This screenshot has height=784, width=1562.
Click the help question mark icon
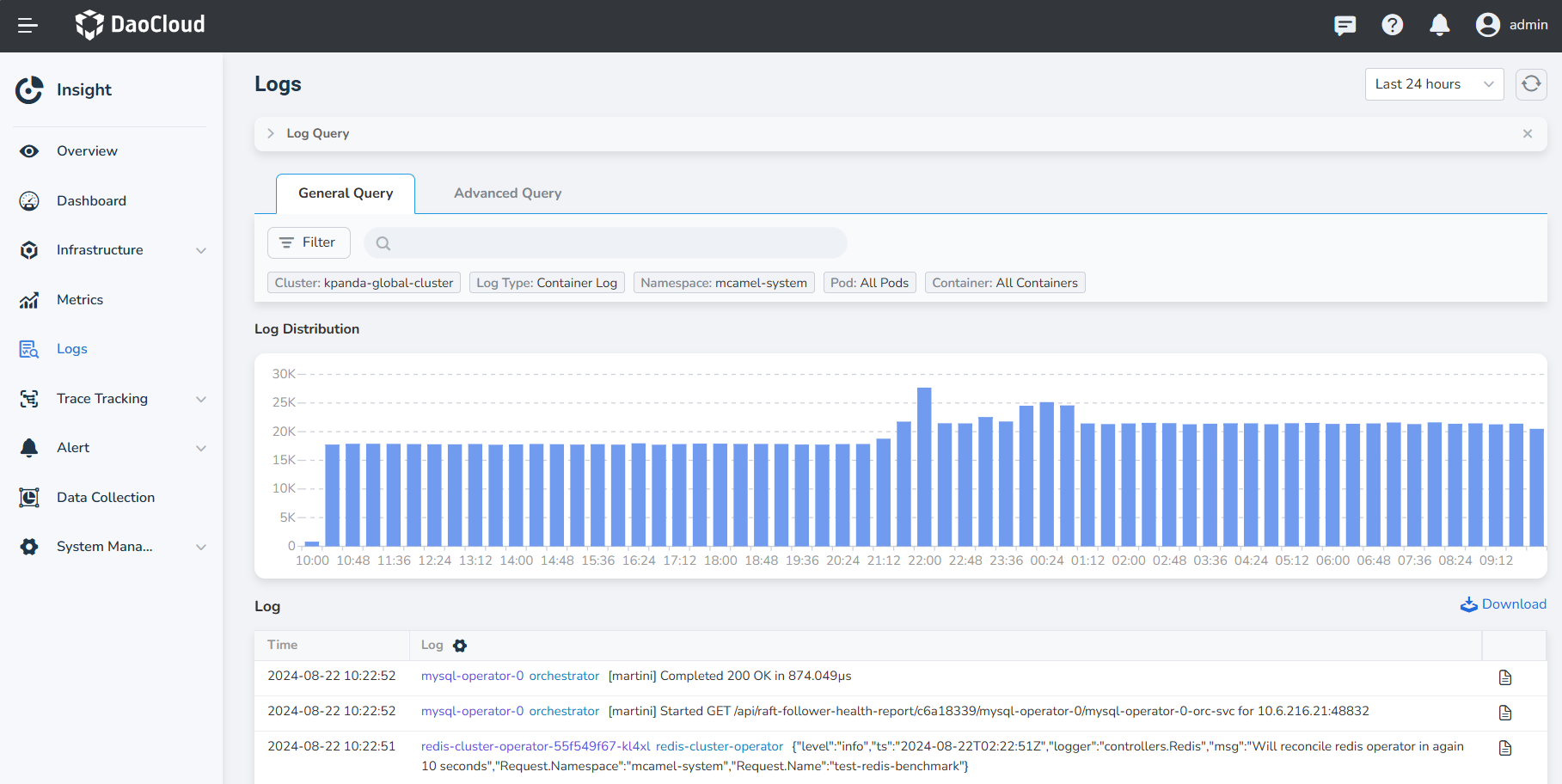[x=1392, y=26]
